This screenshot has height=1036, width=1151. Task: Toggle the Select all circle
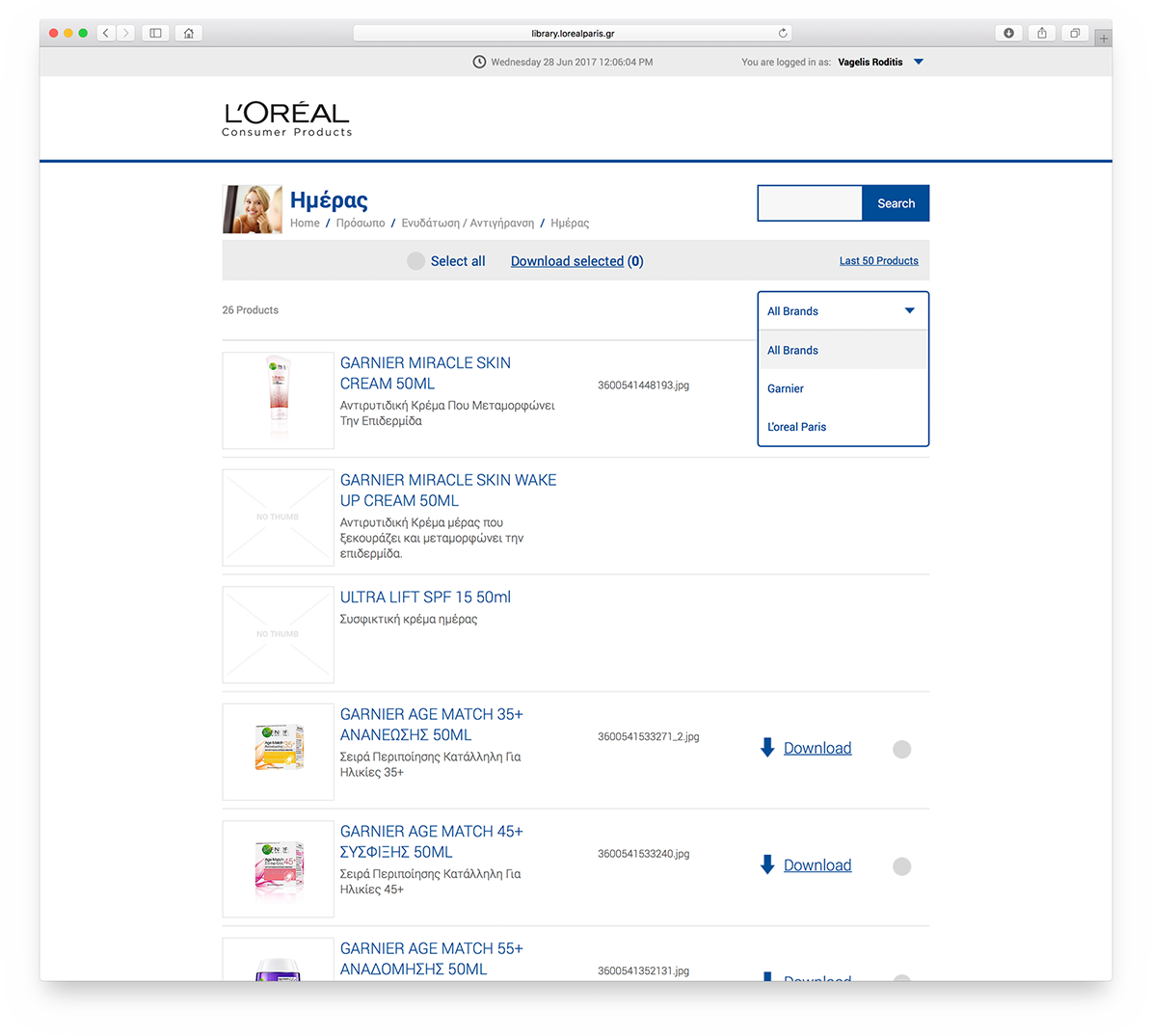coord(416,261)
